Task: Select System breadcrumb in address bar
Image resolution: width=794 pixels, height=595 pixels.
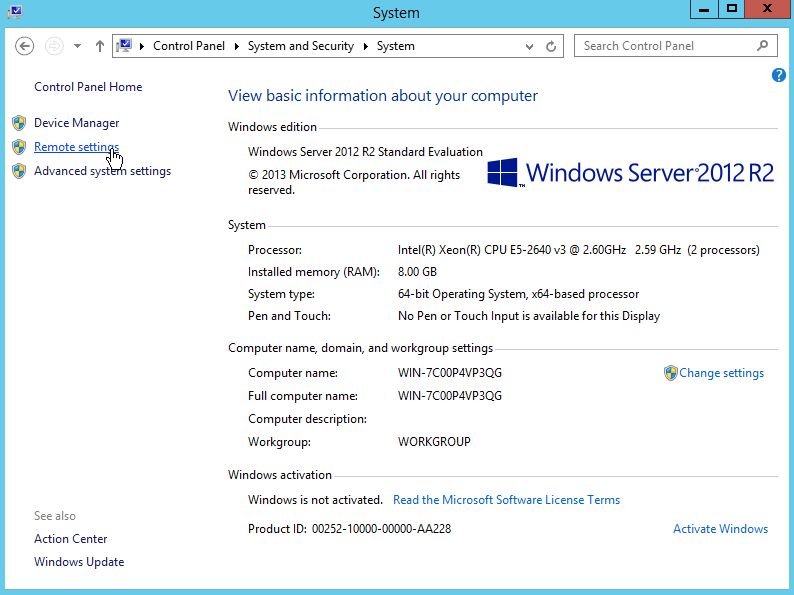Action: point(395,46)
